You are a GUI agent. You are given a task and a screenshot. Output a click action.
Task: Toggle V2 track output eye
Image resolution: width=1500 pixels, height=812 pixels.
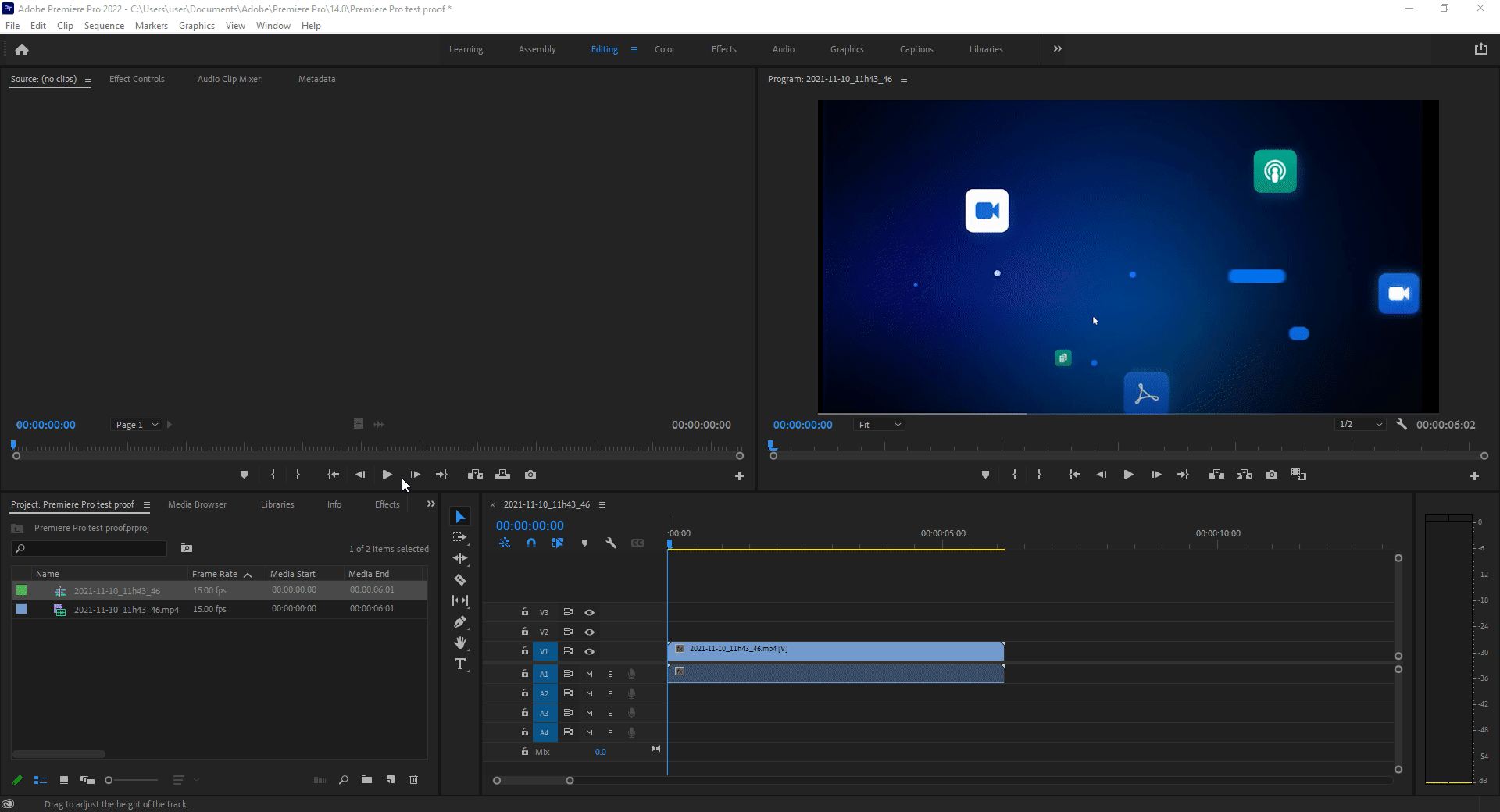tap(590, 632)
